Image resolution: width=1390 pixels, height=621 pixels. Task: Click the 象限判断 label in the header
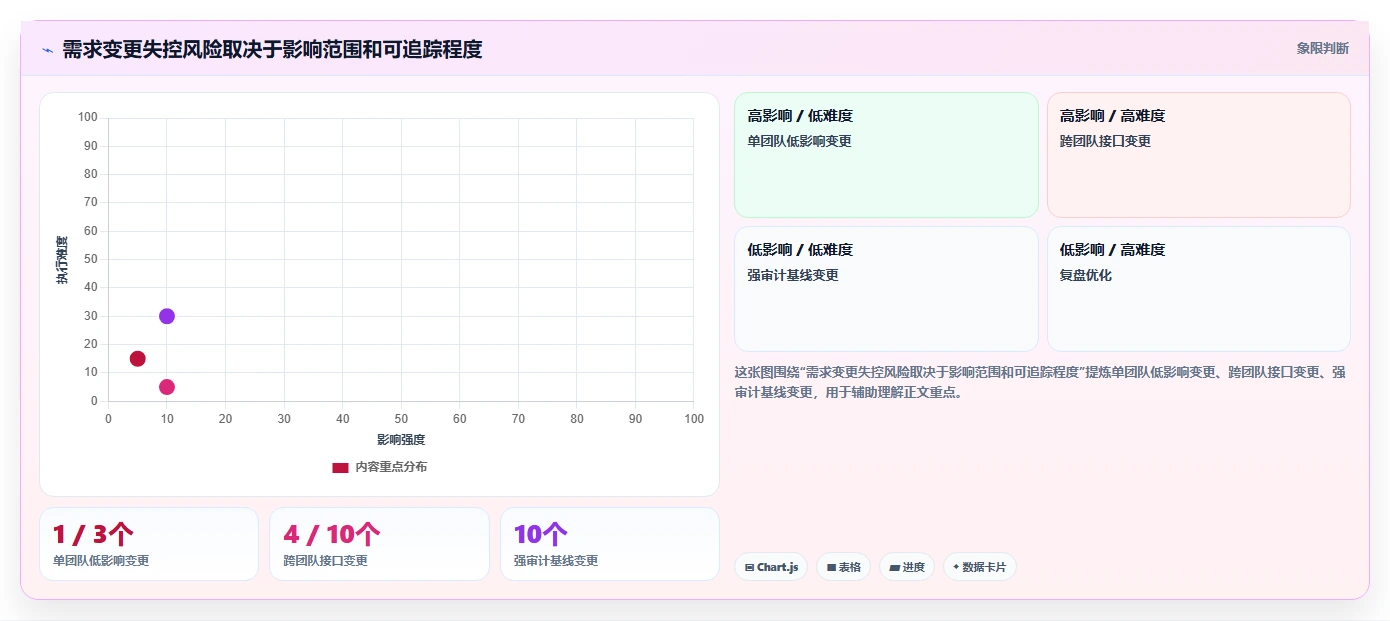1322,48
